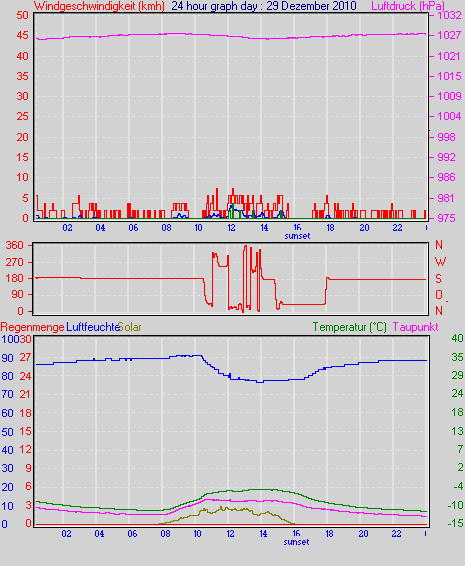The height and width of the screenshot is (566, 465).
Task: Click the 24 hour graph day title
Action: point(264,6)
